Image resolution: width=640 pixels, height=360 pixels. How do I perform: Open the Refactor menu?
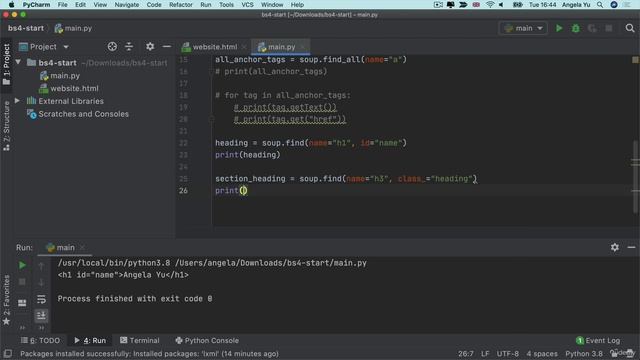tap(180, 5)
